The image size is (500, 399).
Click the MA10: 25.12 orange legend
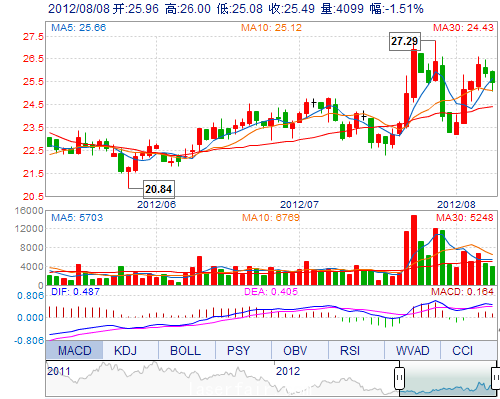pyautogui.click(x=272, y=27)
